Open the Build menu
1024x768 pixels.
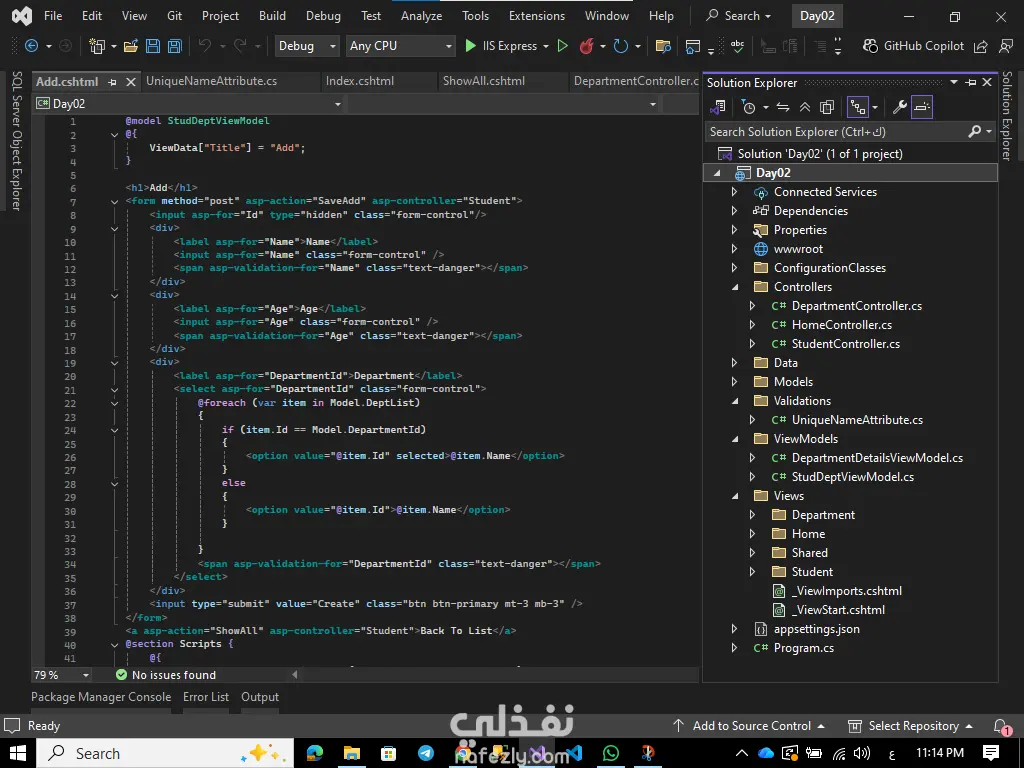[272, 16]
